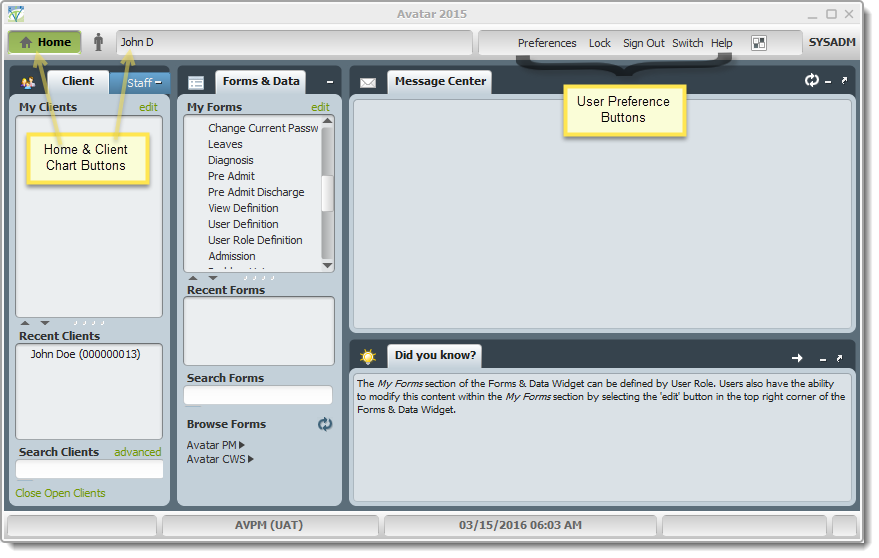Image resolution: width=879 pixels, height=558 pixels.
Task: Open the View Definition form
Action: pos(243,208)
